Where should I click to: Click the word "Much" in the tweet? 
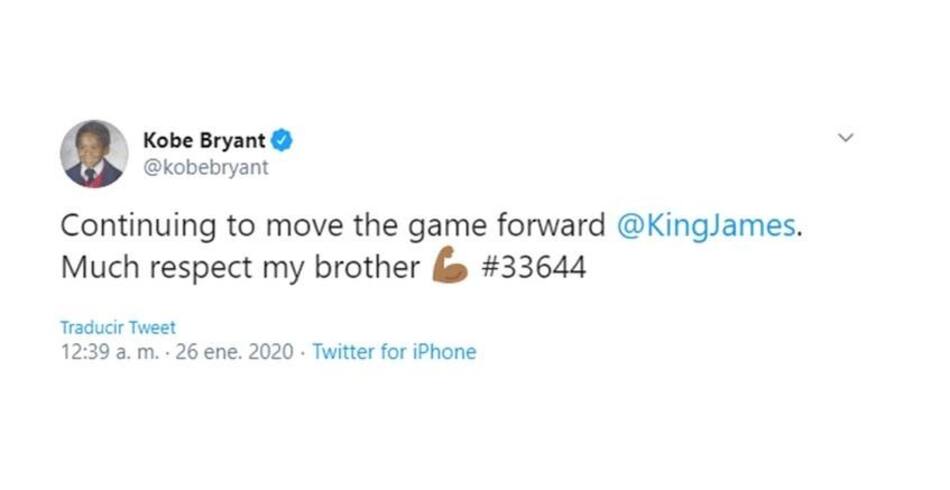click(100, 270)
